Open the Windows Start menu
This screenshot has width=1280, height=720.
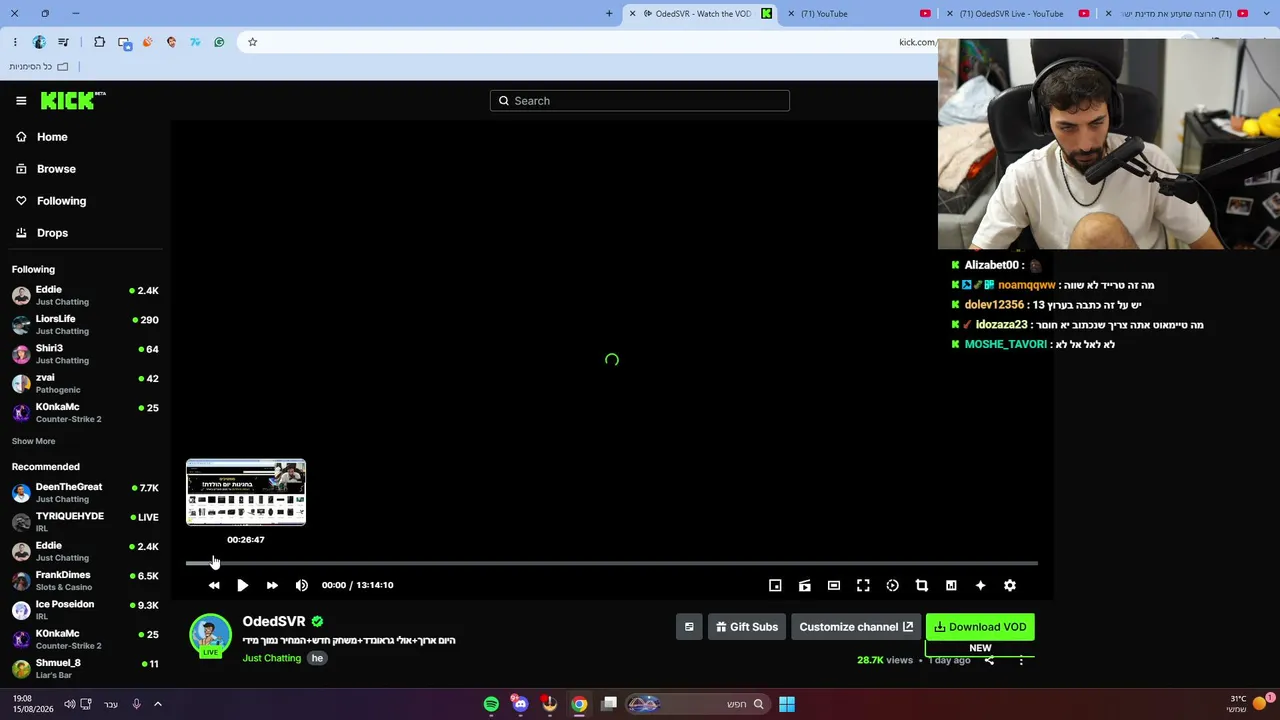[787, 704]
